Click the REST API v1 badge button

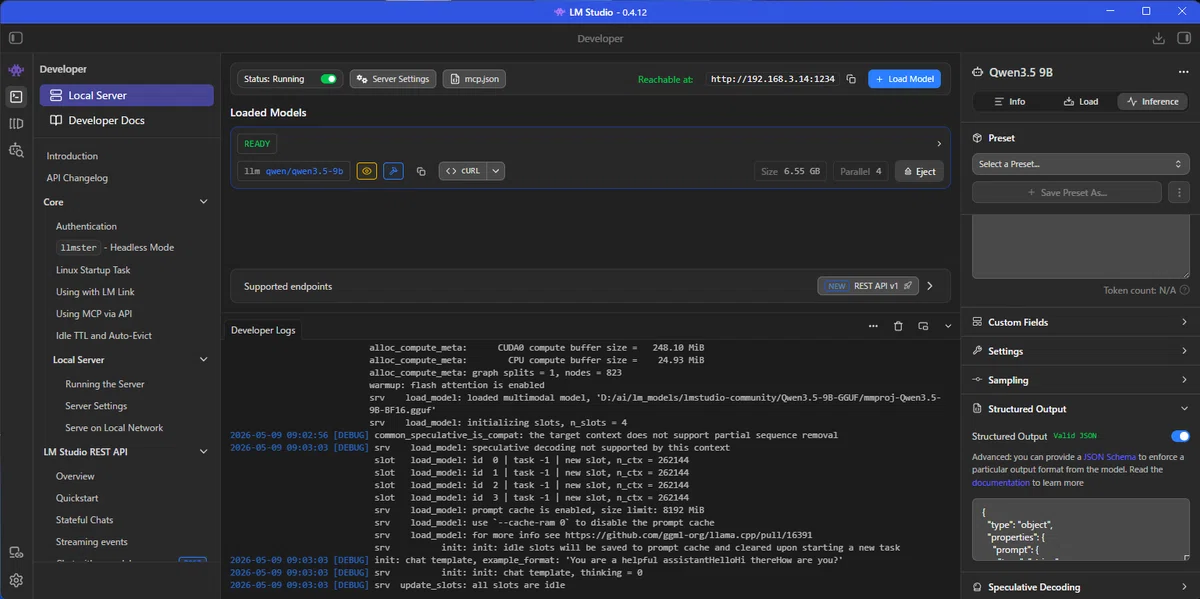pos(868,286)
